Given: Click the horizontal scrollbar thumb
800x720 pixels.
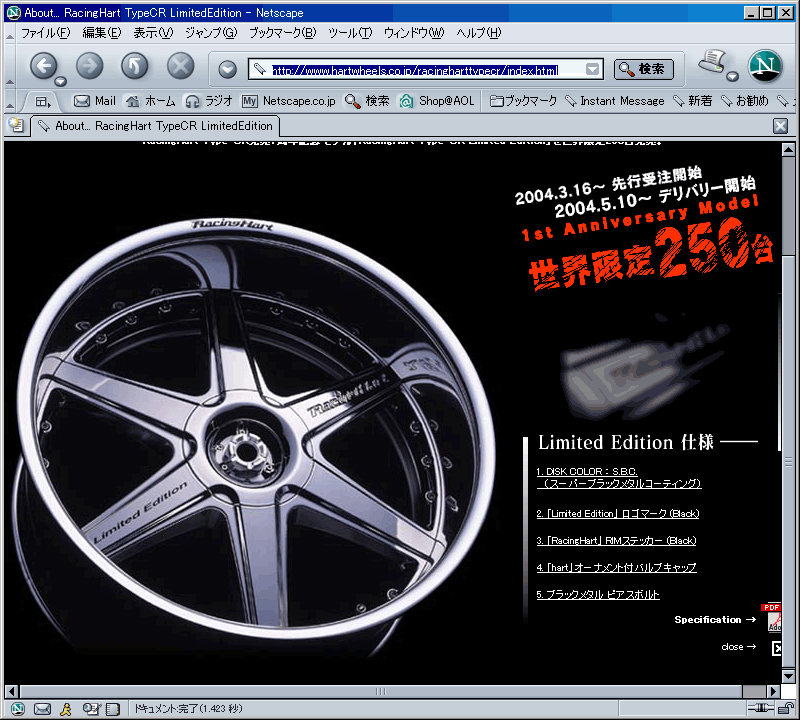Looking at the screenshot, I should tap(381, 691).
